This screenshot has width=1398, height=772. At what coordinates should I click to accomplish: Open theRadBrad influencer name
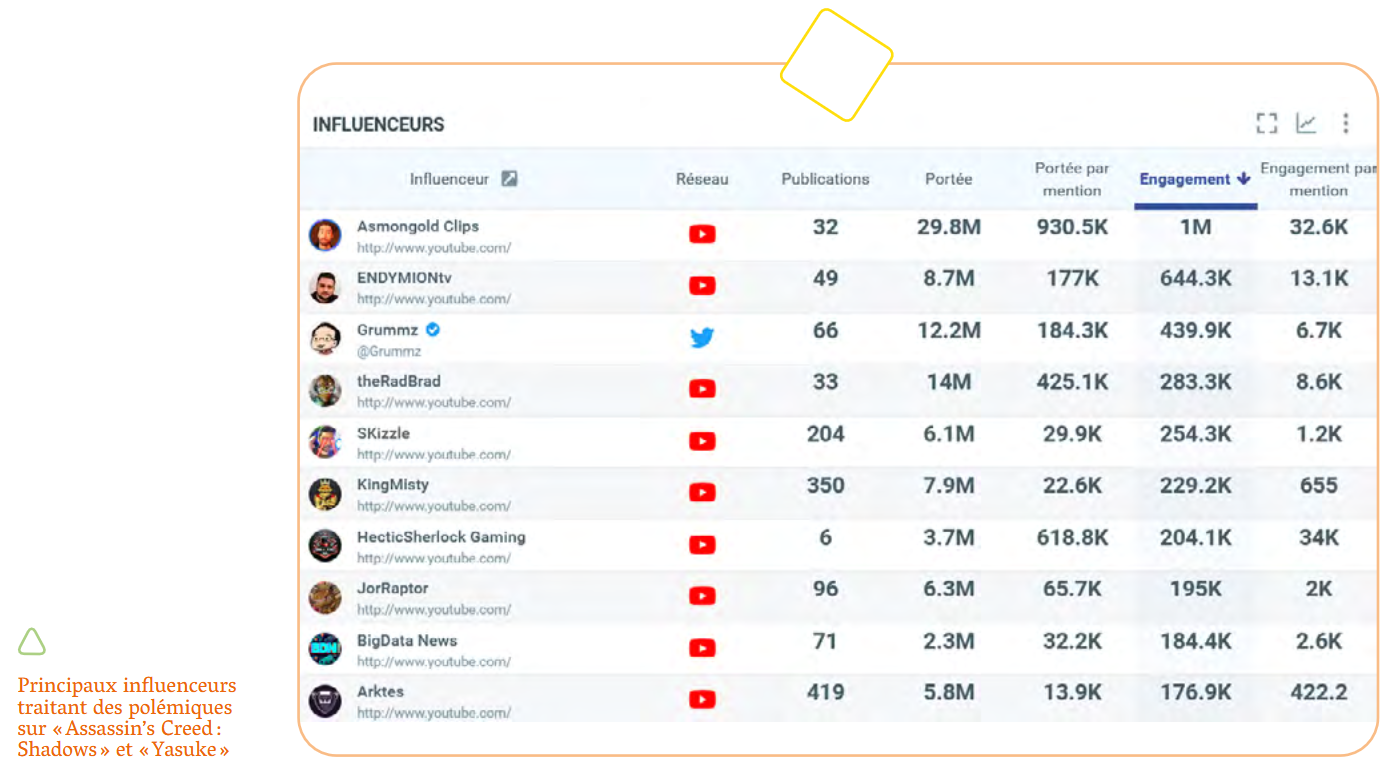tap(398, 381)
